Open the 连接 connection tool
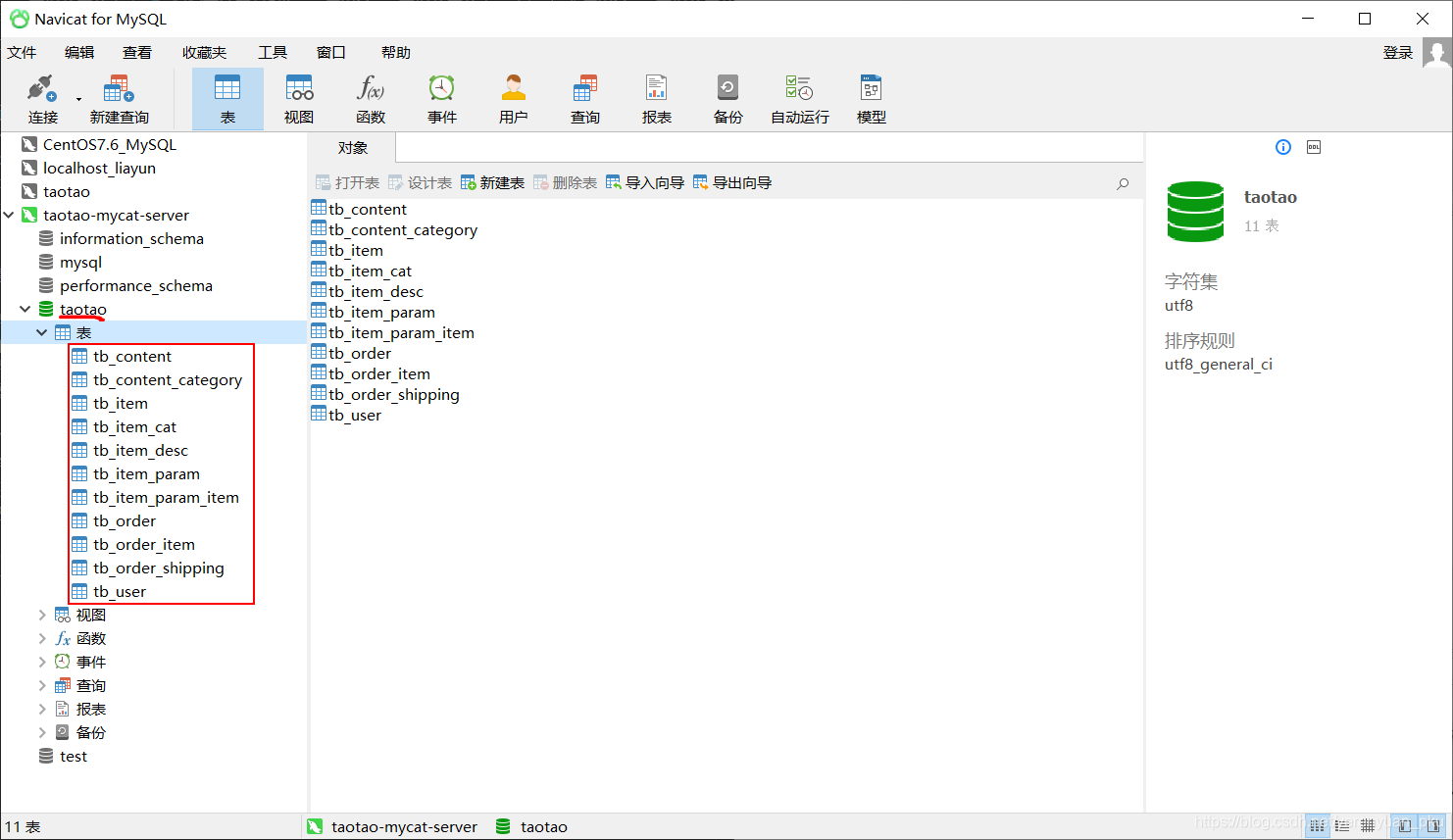 tap(42, 99)
